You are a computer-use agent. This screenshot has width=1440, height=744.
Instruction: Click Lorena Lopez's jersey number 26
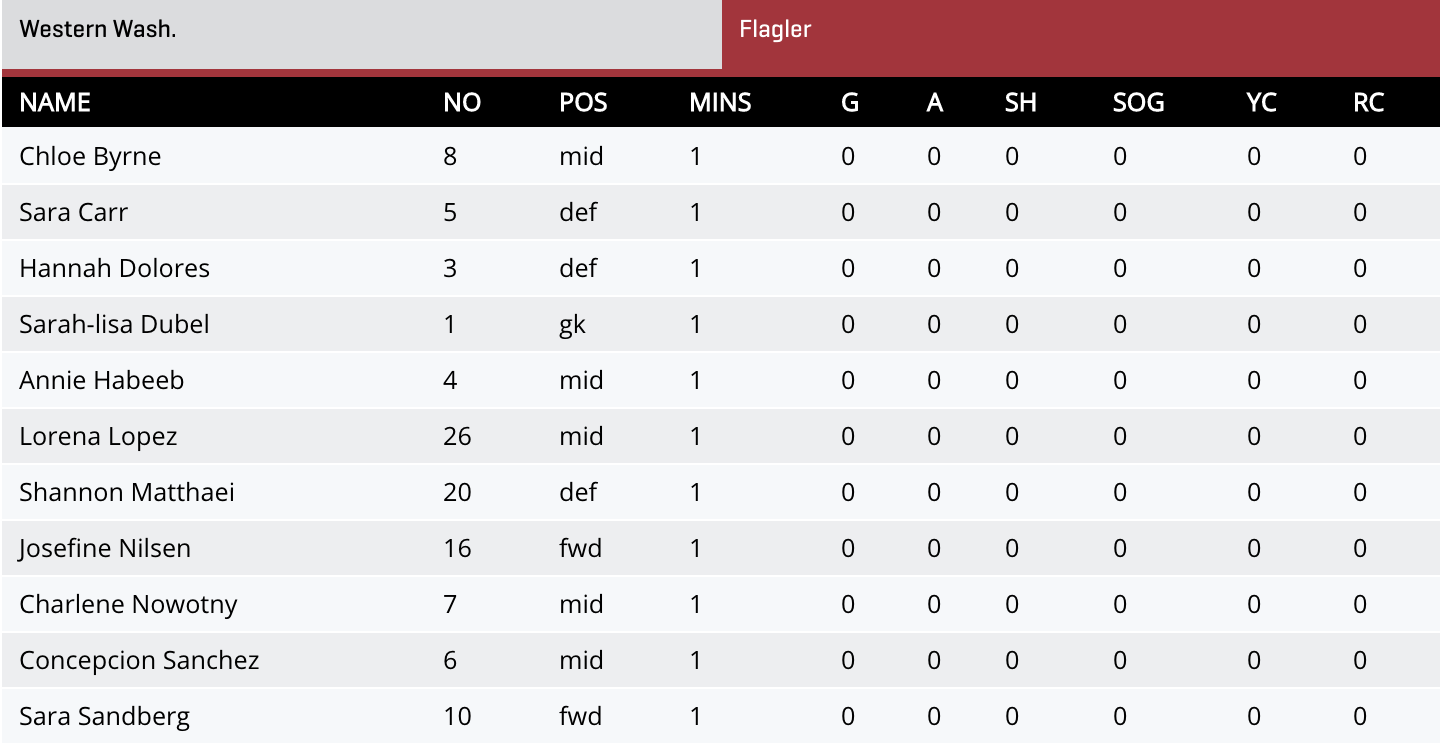457,436
